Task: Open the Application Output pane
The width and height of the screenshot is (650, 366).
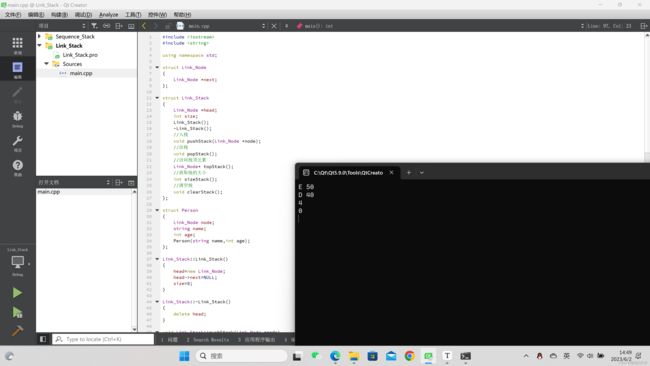Action: click(x=257, y=339)
